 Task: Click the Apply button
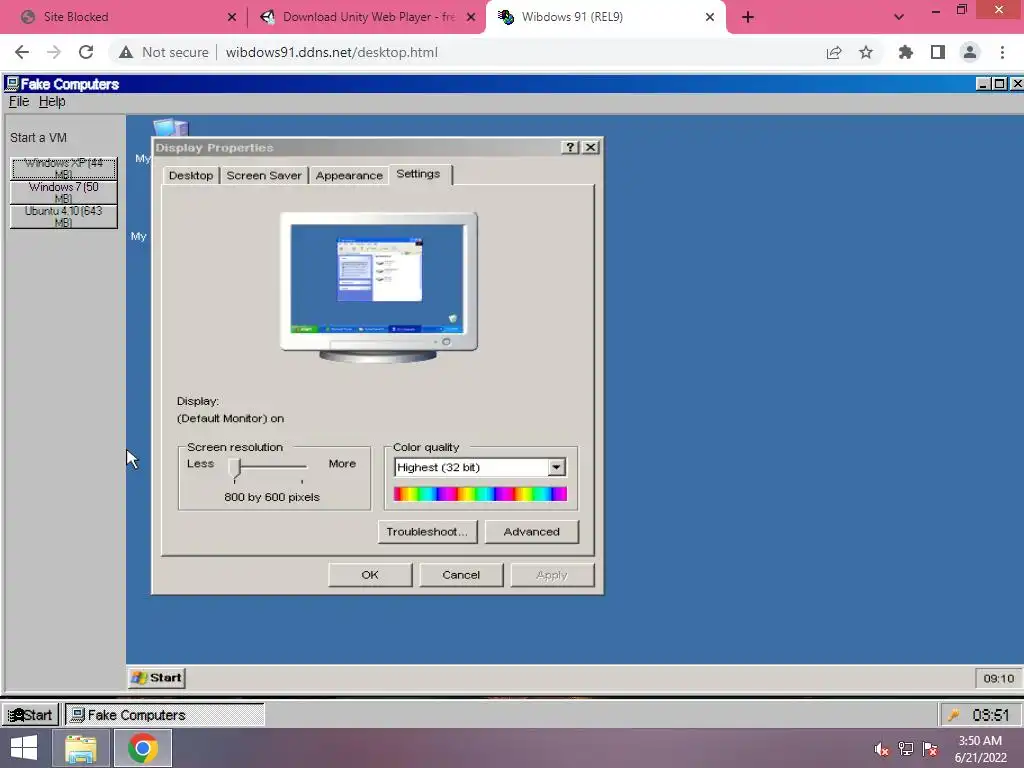tap(552, 575)
